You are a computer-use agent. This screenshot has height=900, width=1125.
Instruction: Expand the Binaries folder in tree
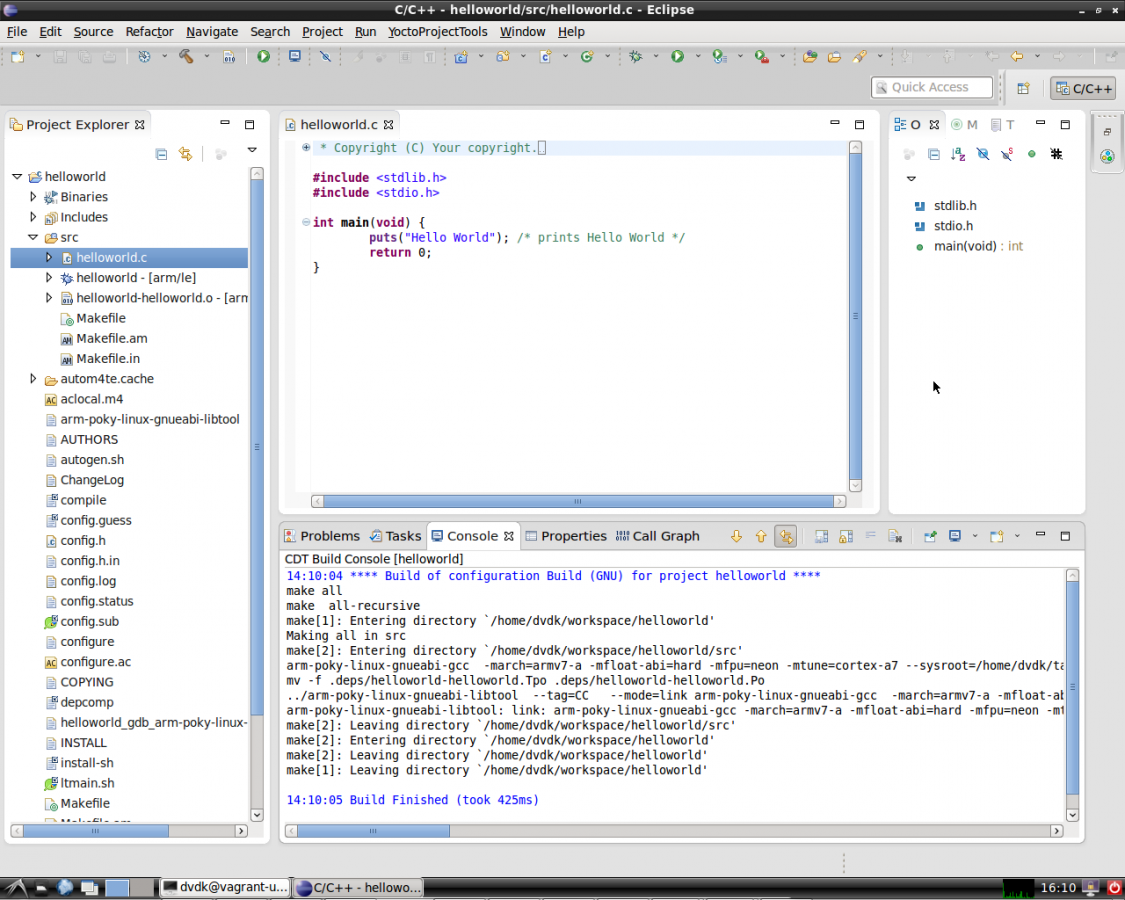[x=33, y=197]
